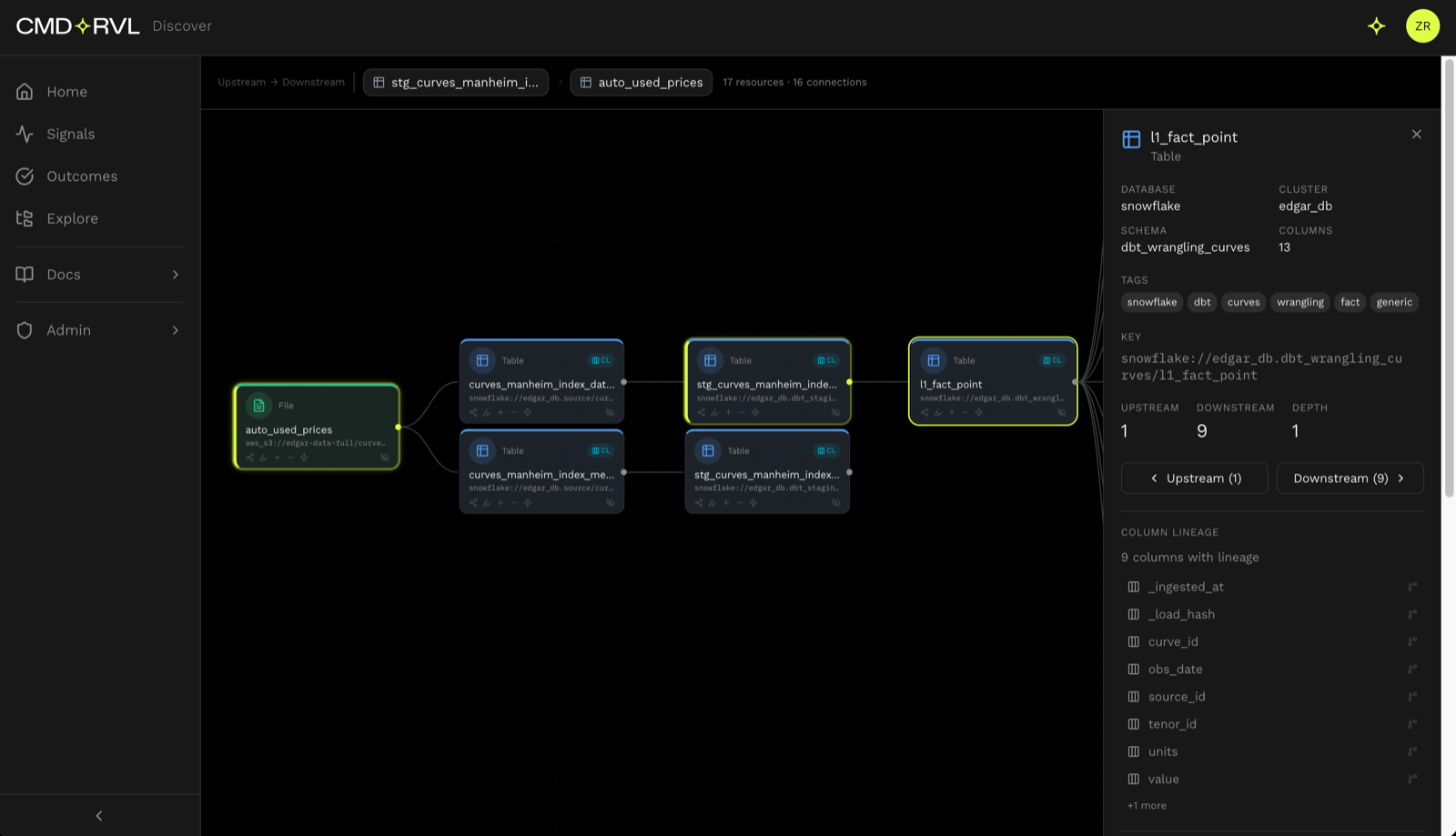Toggle visibility eye on l1_fact_point node

tap(1062, 412)
